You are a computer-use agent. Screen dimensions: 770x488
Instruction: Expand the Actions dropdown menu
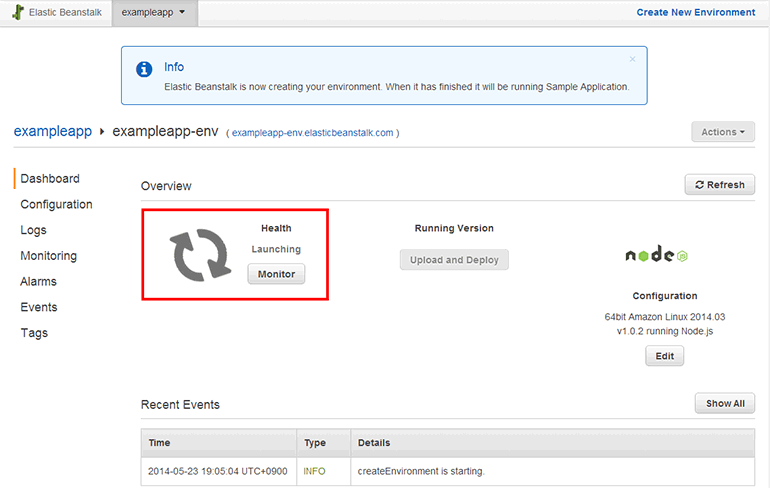[x=722, y=132]
